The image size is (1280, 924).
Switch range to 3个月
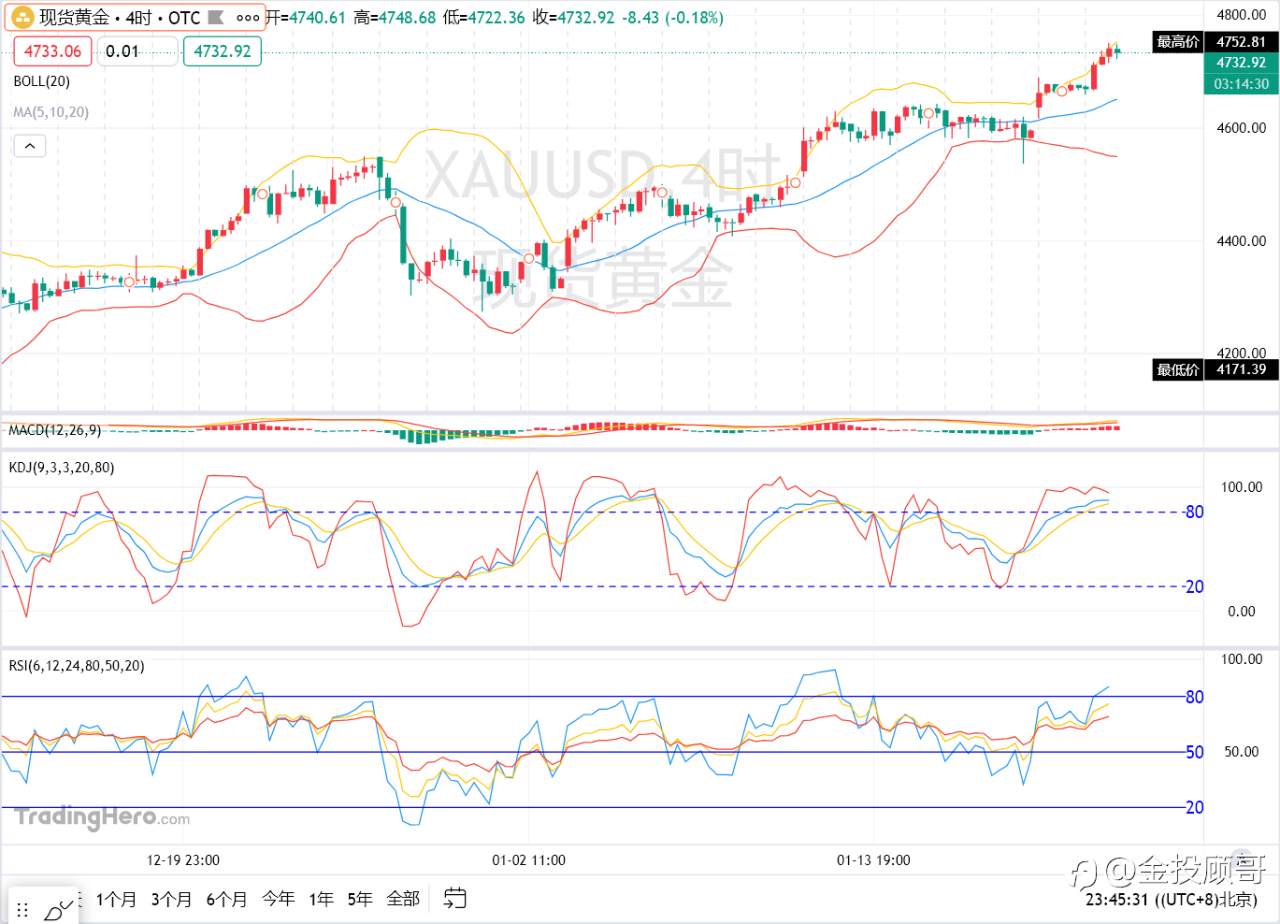tap(172, 898)
